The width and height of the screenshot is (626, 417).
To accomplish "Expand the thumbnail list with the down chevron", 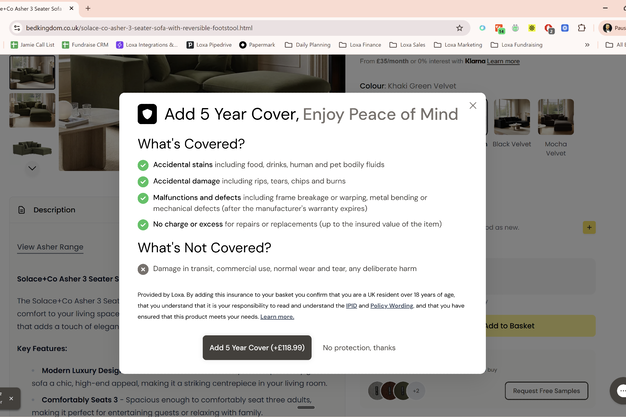I will click(32, 168).
